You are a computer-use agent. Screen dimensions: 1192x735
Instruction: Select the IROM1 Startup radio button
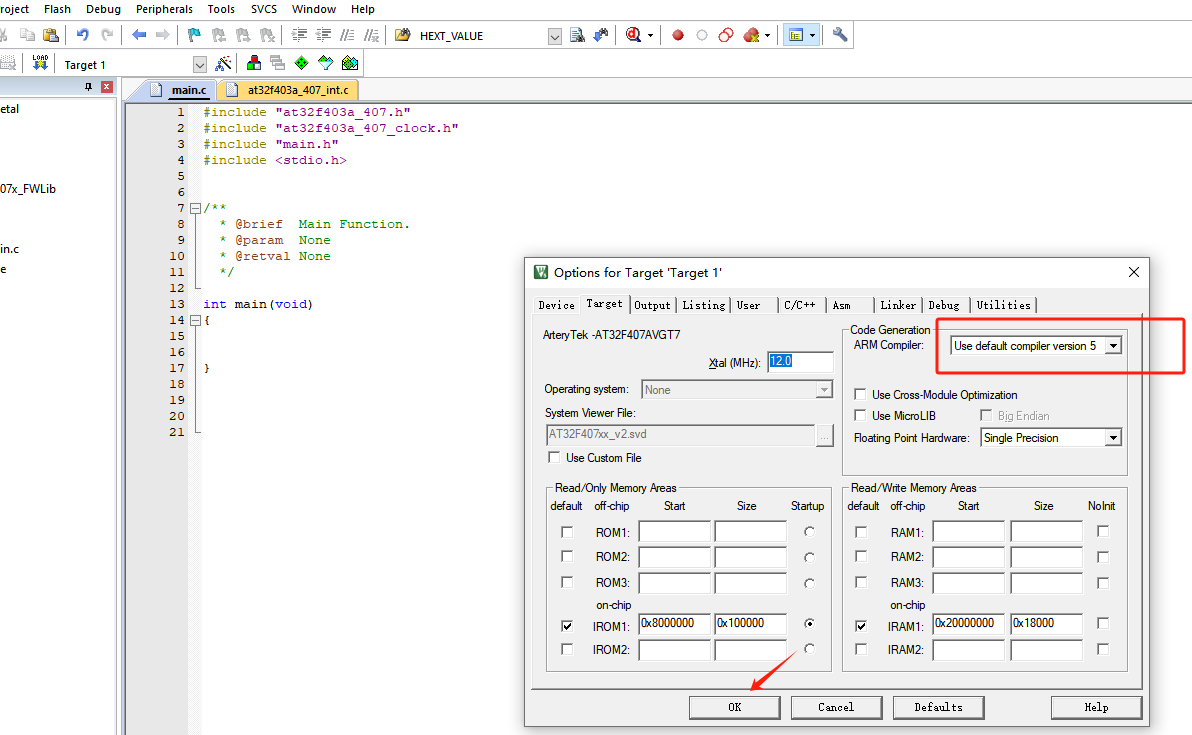click(x=809, y=623)
